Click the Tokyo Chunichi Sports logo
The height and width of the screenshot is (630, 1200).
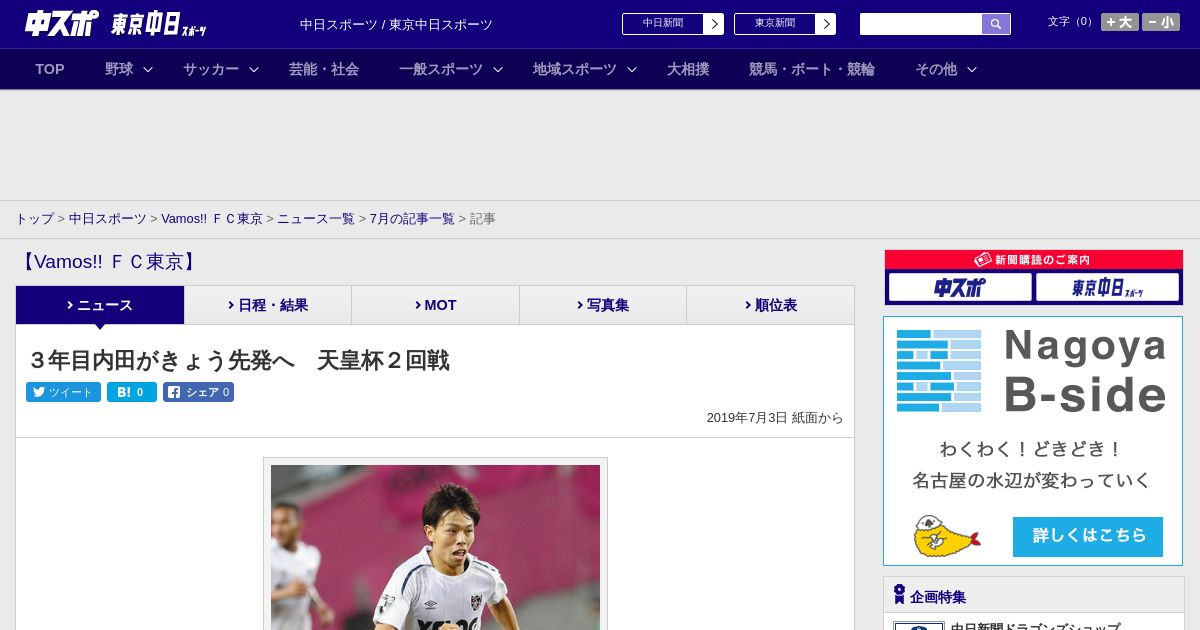click(x=159, y=24)
